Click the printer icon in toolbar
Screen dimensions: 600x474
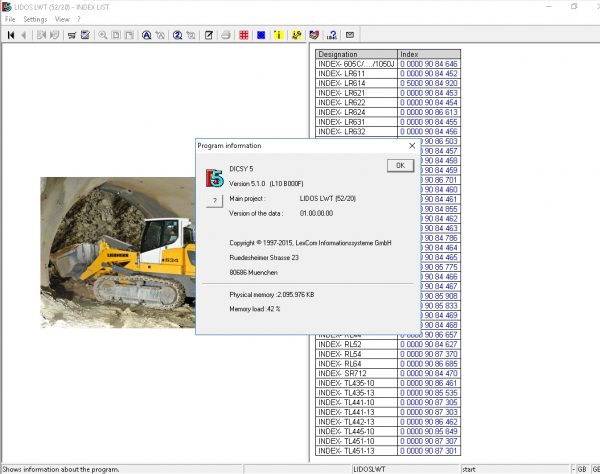pyautogui.click(x=226, y=35)
